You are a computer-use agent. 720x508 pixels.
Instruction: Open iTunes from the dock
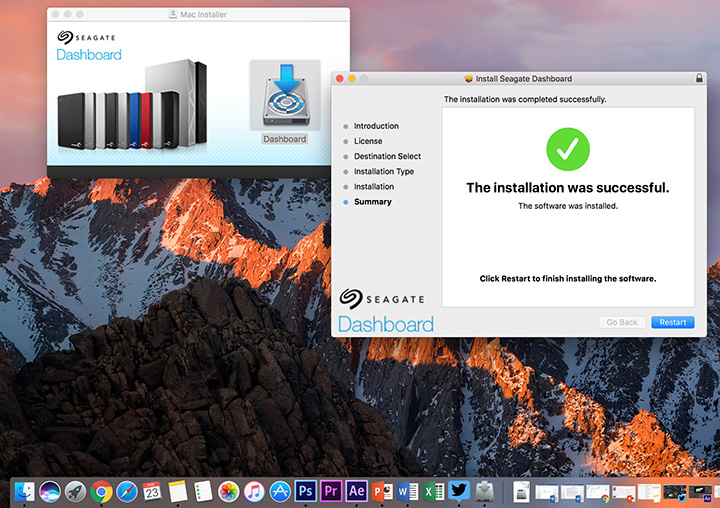[x=254, y=491]
